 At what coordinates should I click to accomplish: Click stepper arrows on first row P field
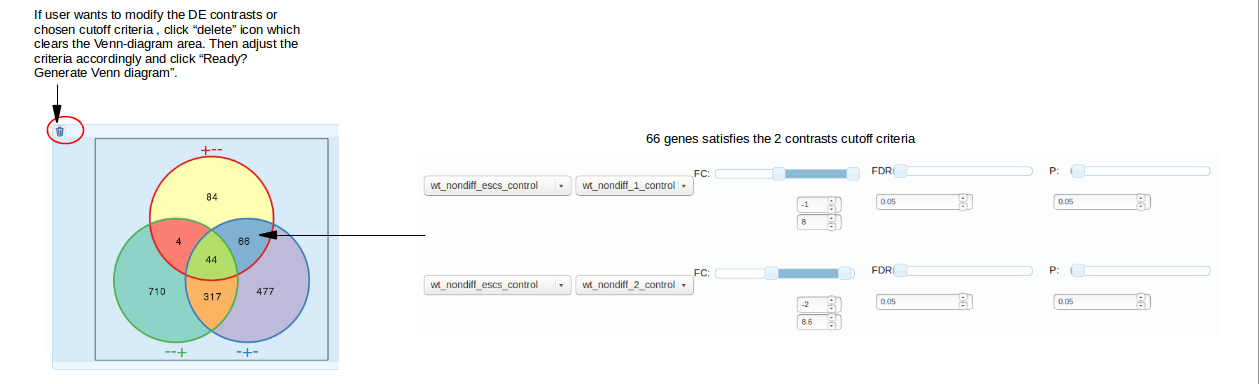tap(1141, 202)
